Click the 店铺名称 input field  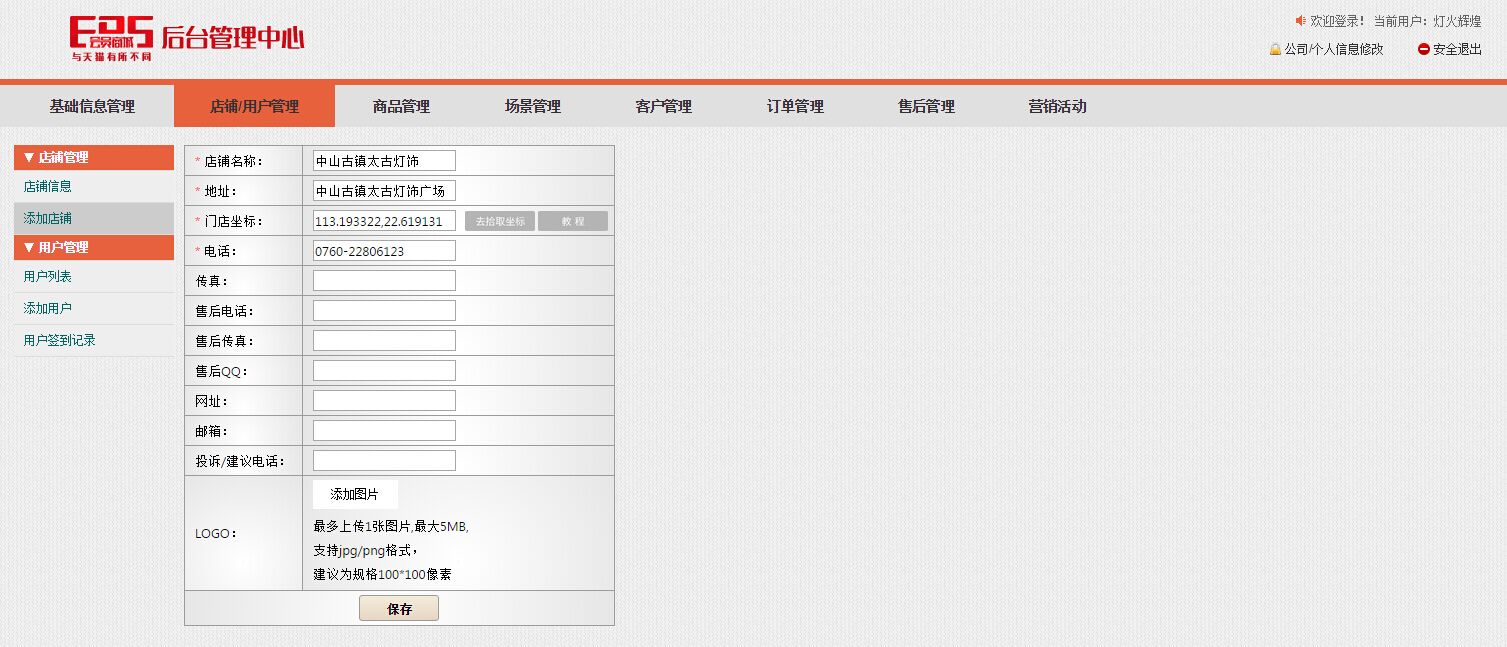pyautogui.click(x=384, y=161)
